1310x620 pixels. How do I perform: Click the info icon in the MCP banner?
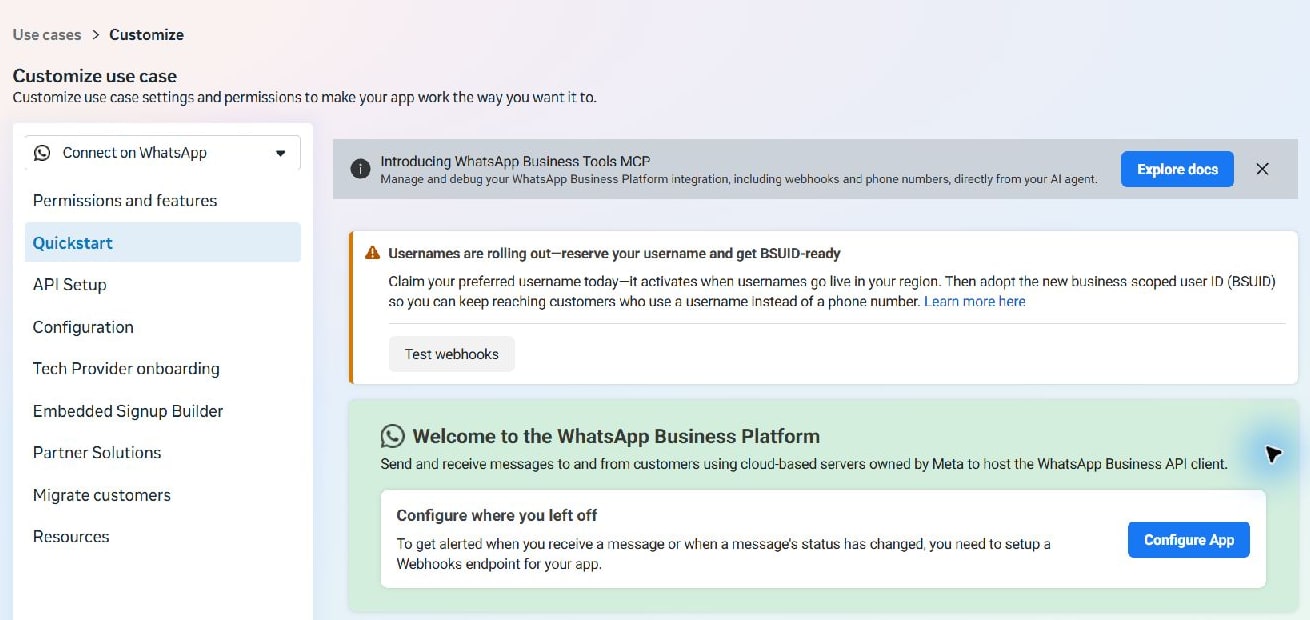pos(360,169)
